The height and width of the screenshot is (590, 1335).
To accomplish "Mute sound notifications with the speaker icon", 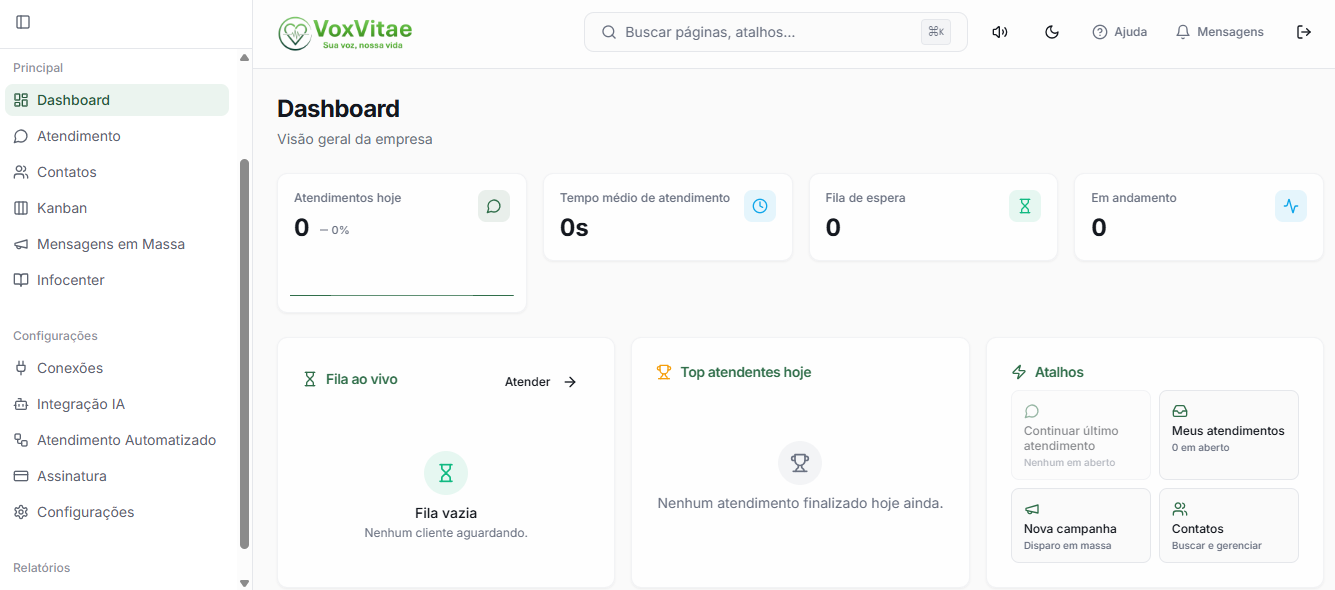I will point(999,32).
